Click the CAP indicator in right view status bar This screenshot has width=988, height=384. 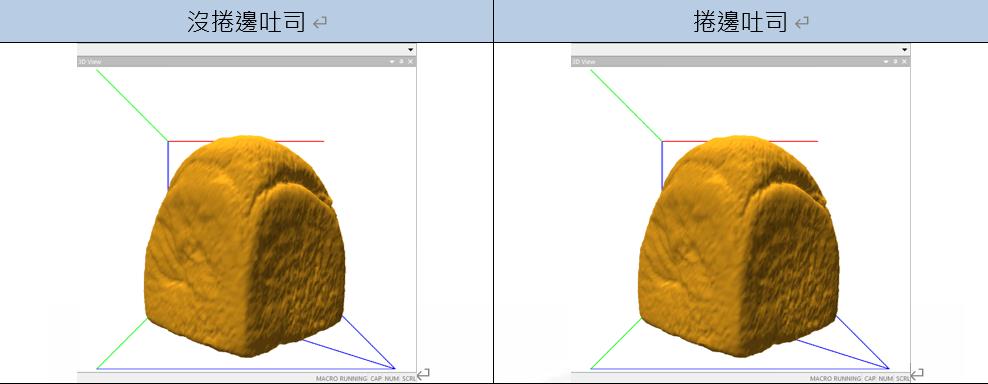click(871, 379)
